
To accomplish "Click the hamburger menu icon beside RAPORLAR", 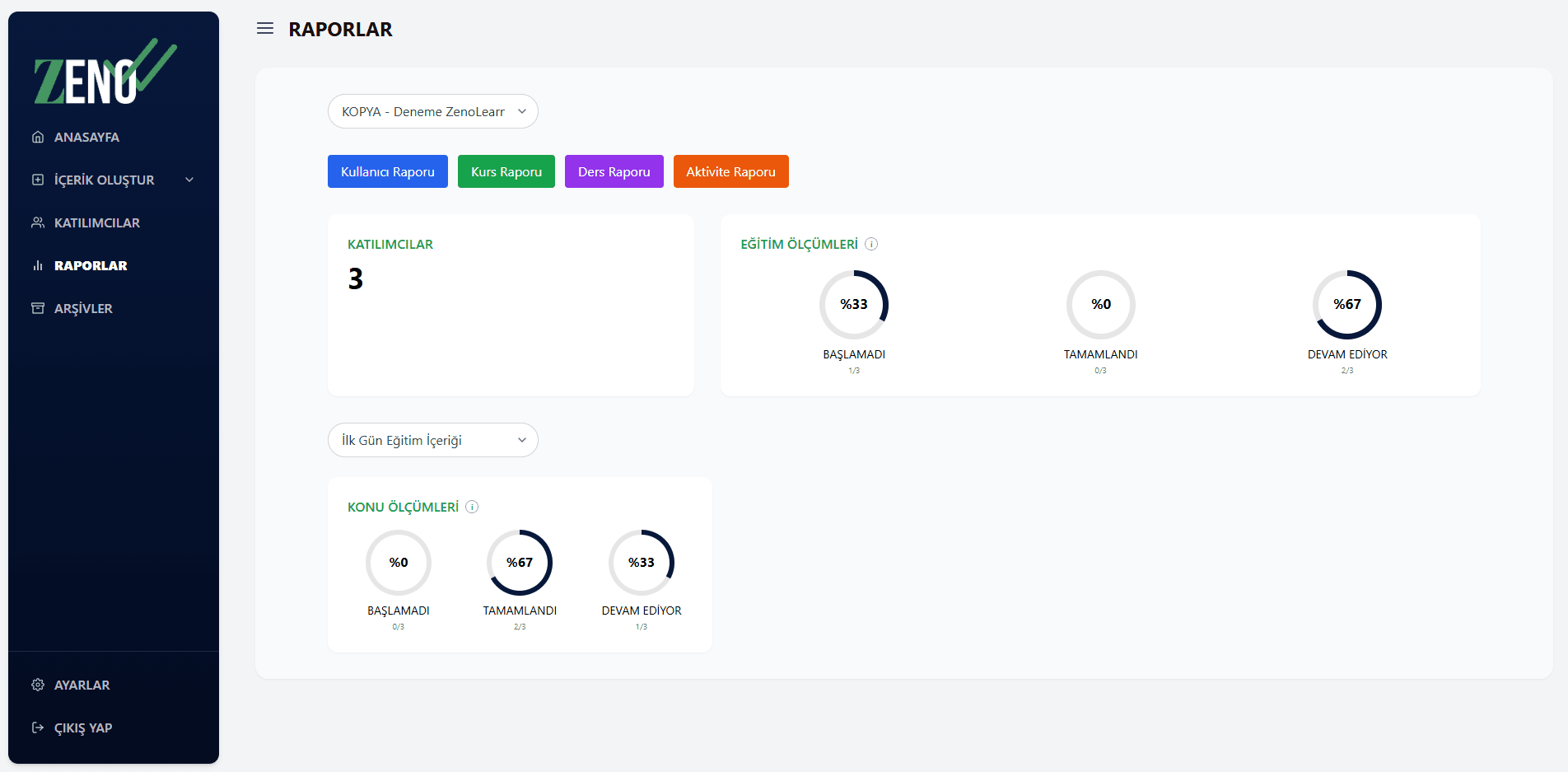I will coord(265,29).
